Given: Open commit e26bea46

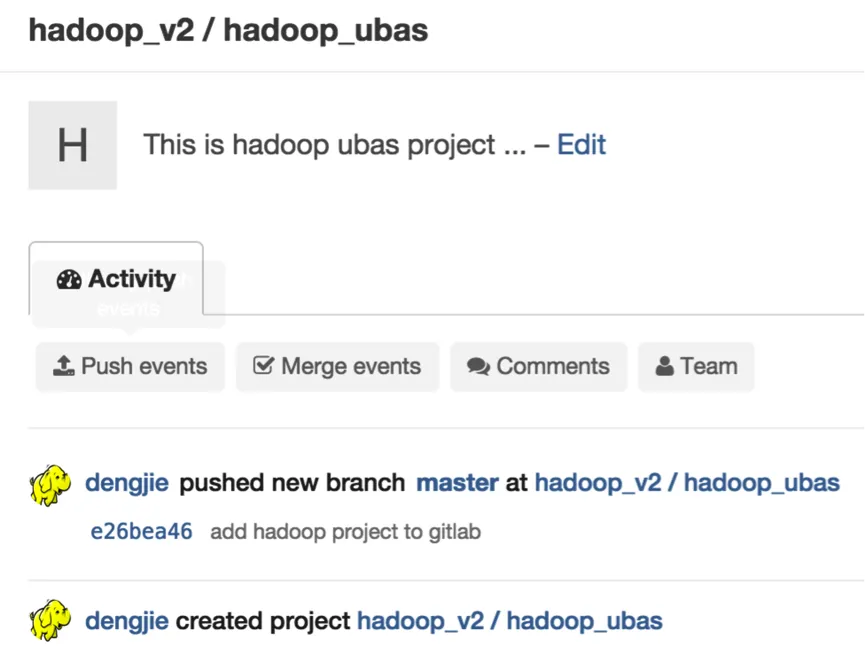Looking at the screenshot, I should (141, 532).
